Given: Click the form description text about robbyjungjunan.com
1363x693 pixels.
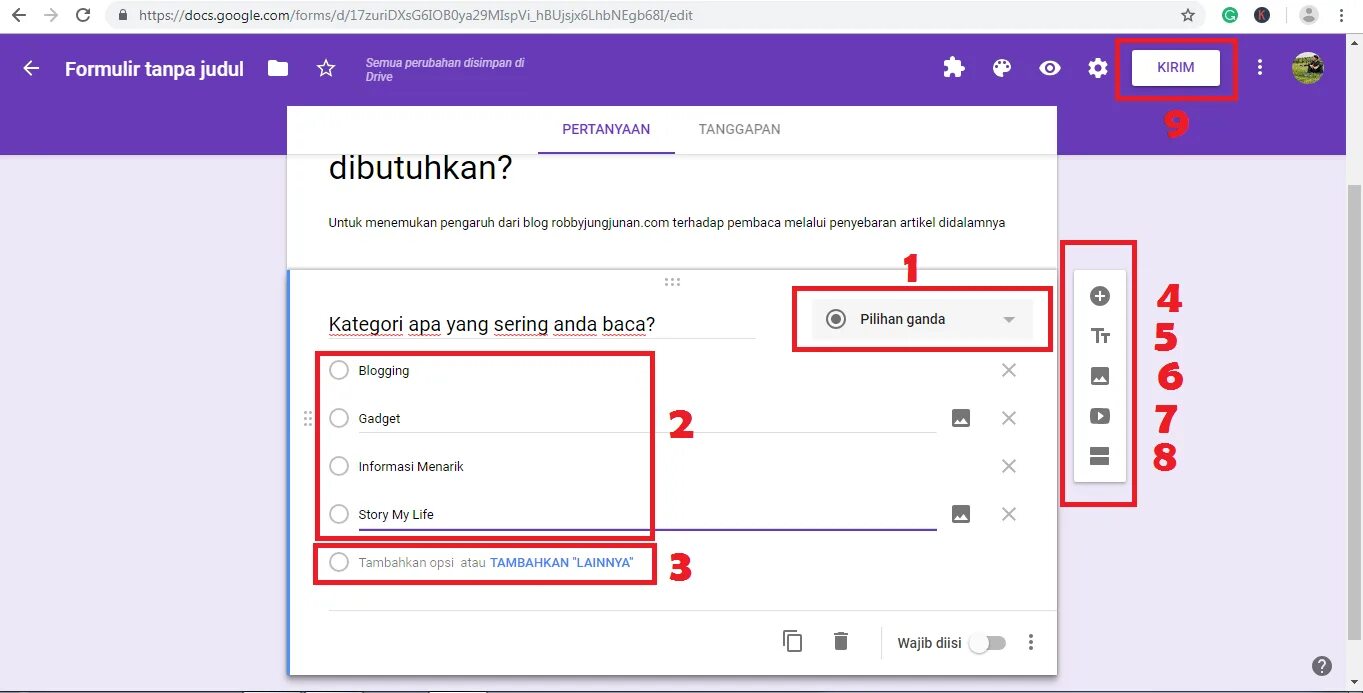Looking at the screenshot, I should click(667, 223).
